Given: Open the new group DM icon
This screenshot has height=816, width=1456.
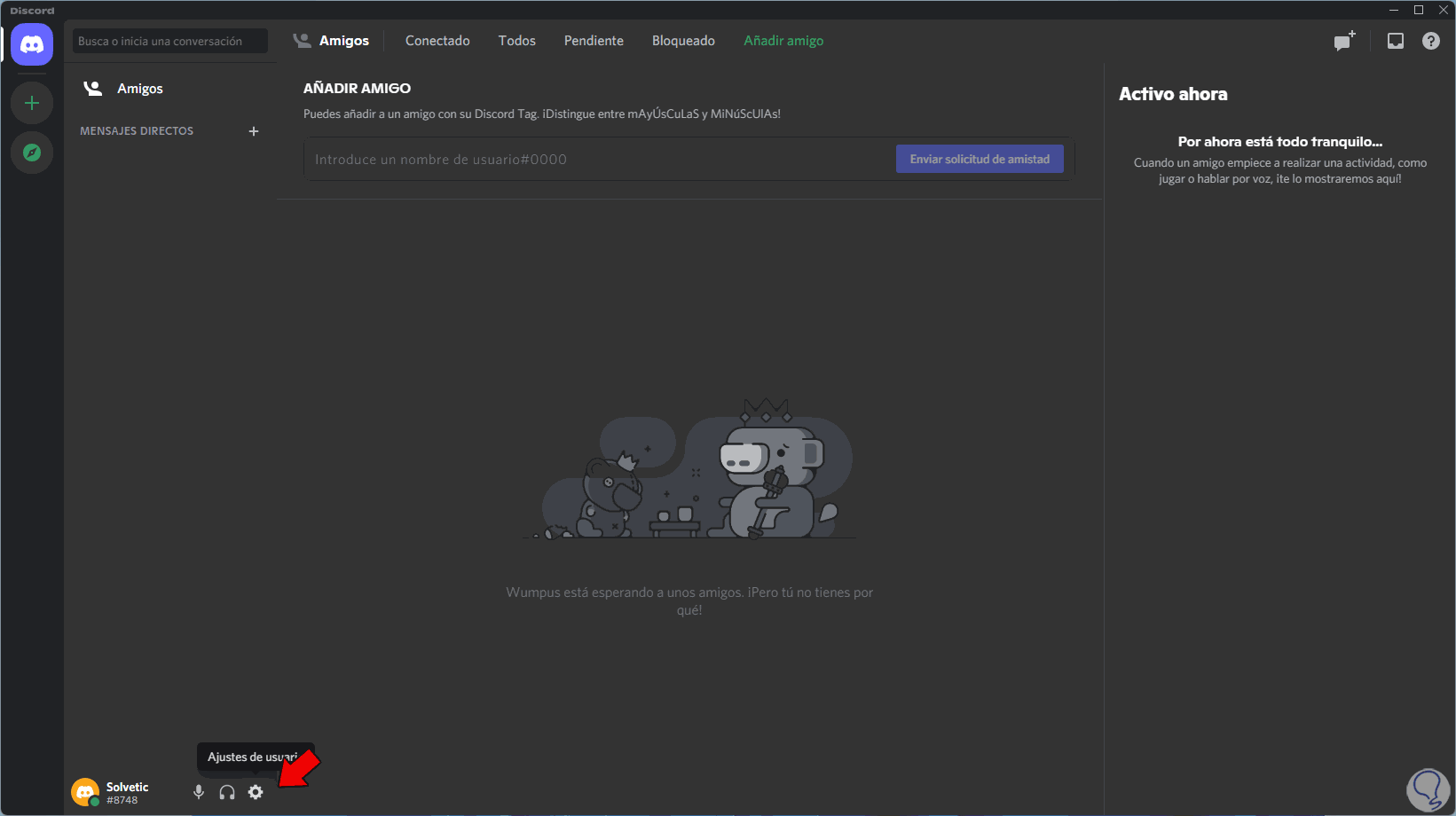Looking at the screenshot, I should click(1345, 41).
